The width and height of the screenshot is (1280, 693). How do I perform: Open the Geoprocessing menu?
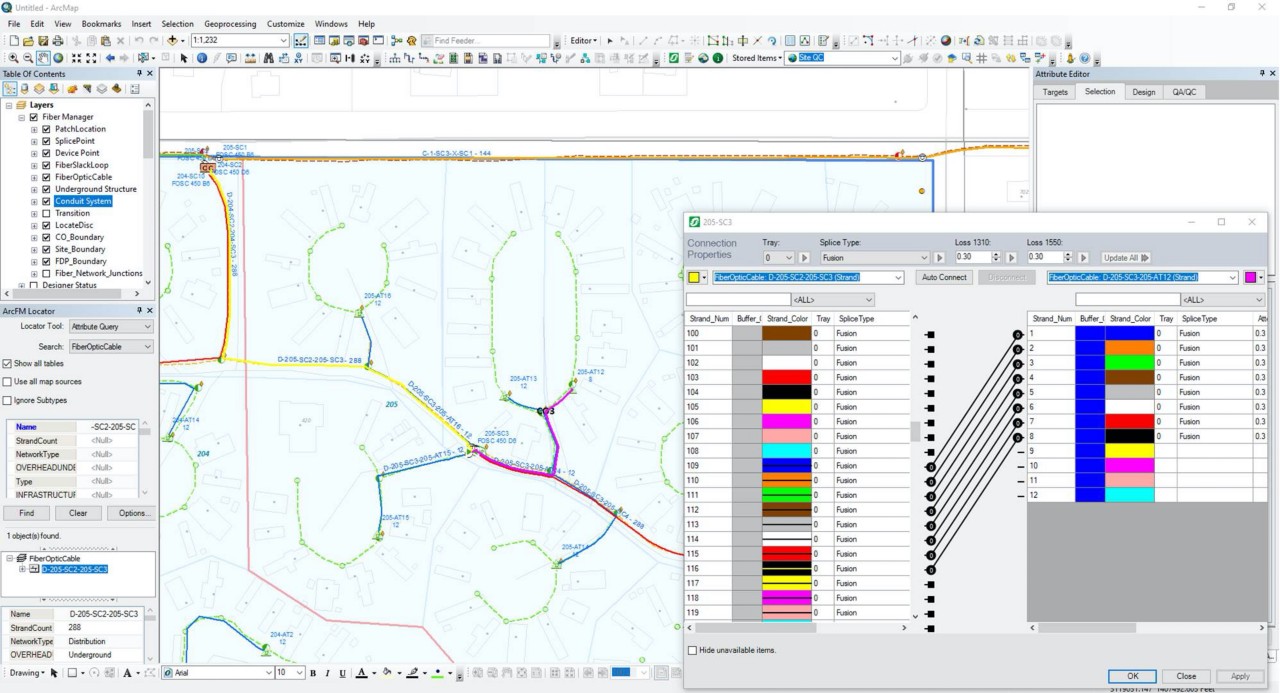(x=230, y=24)
